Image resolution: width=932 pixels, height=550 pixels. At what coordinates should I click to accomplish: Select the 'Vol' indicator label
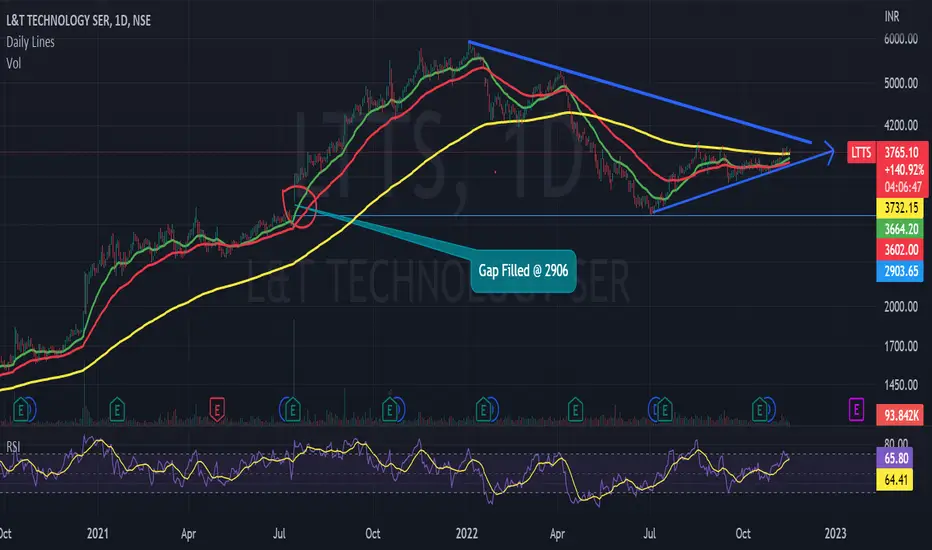pos(13,63)
